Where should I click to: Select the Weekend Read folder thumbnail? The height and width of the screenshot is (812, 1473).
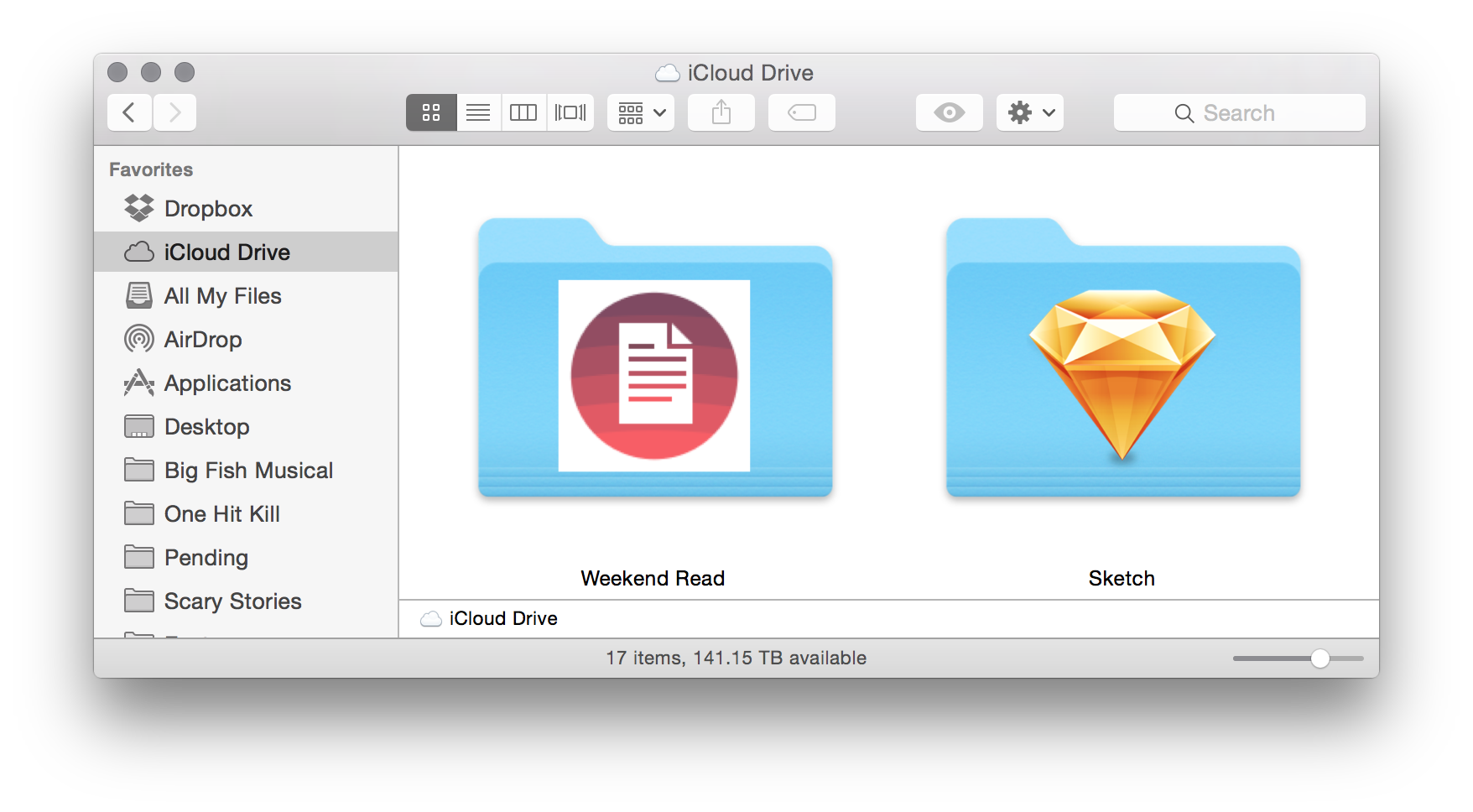(x=655, y=357)
